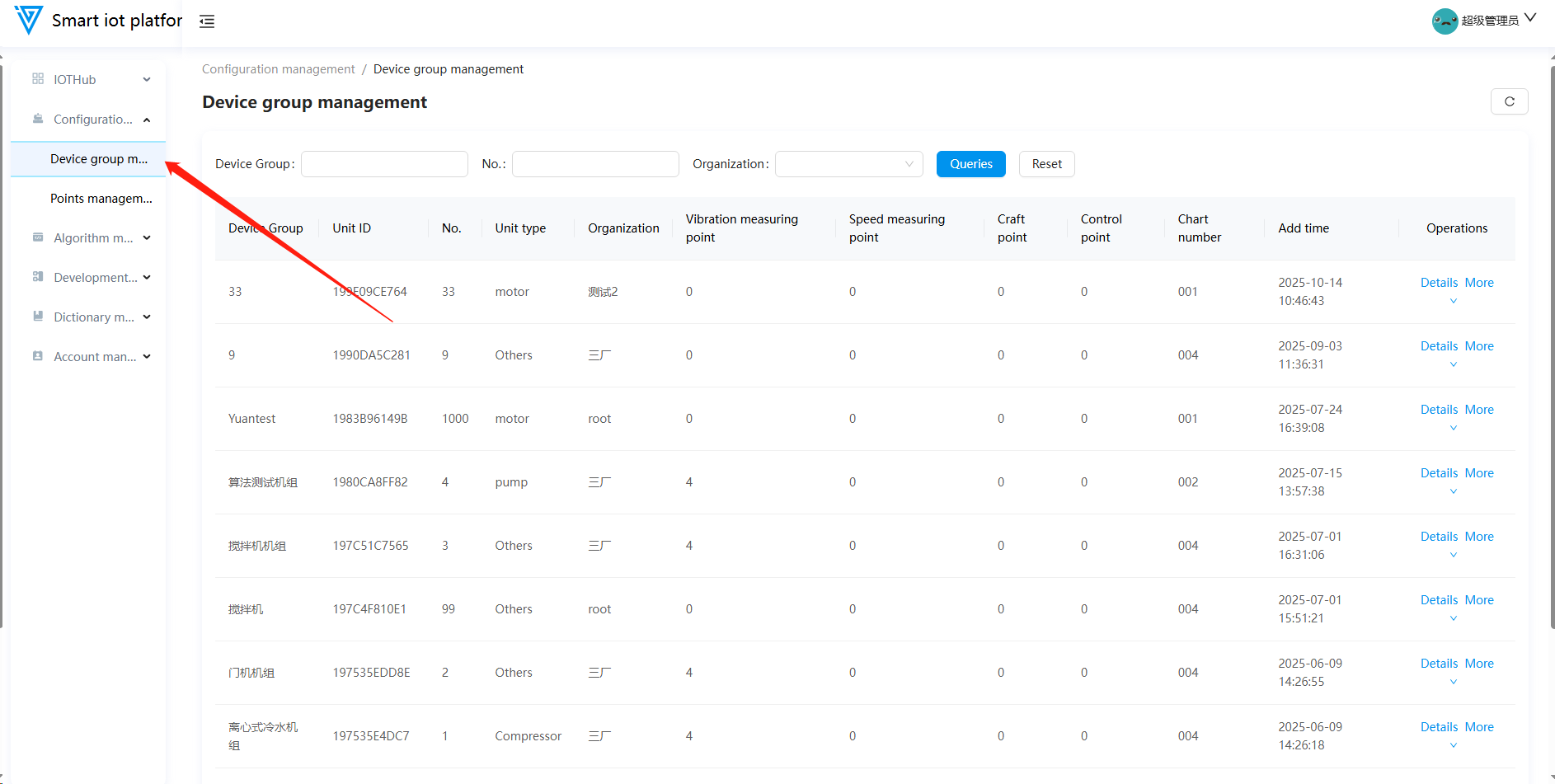Click the refresh icon button
Image resolution: width=1555 pixels, height=784 pixels.
point(1509,101)
